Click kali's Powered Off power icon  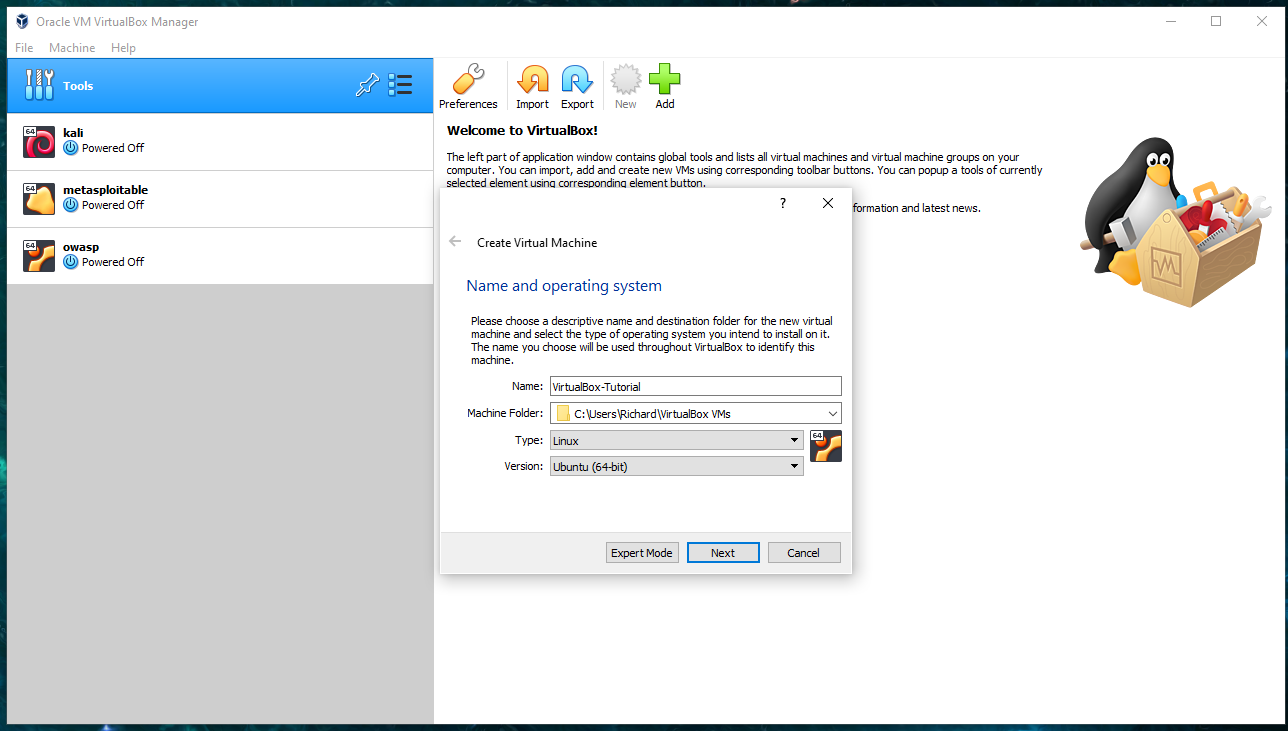coord(70,148)
